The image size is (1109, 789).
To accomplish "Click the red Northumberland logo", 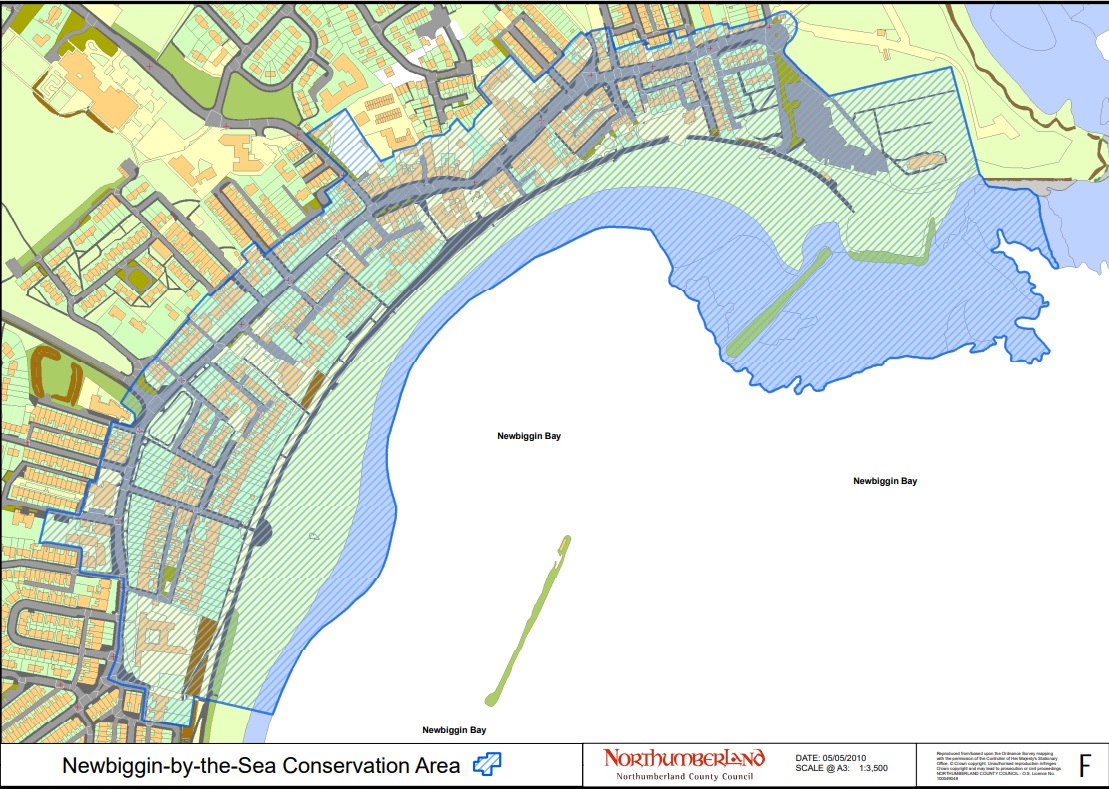I will [x=684, y=758].
